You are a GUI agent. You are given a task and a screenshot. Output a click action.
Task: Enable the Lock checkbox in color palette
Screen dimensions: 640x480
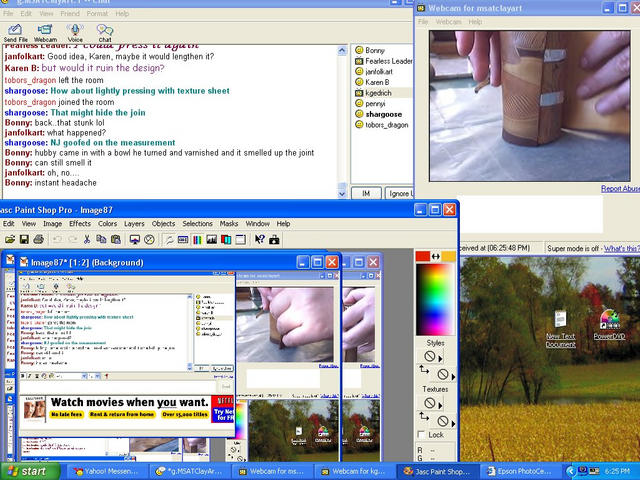(422, 435)
